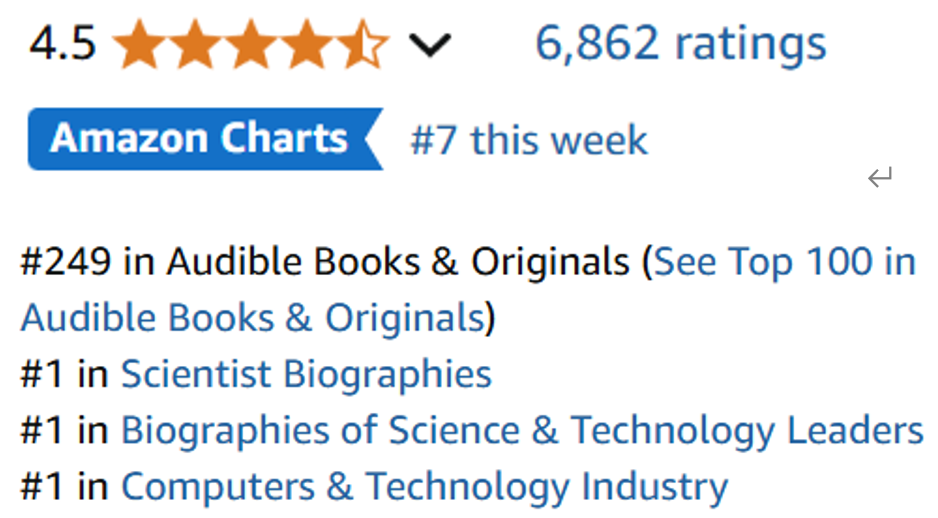Image resolution: width=938 pixels, height=518 pixels.
Task: Go to Biographies of Science & Technology Leaders
Action: click(522, 431)
